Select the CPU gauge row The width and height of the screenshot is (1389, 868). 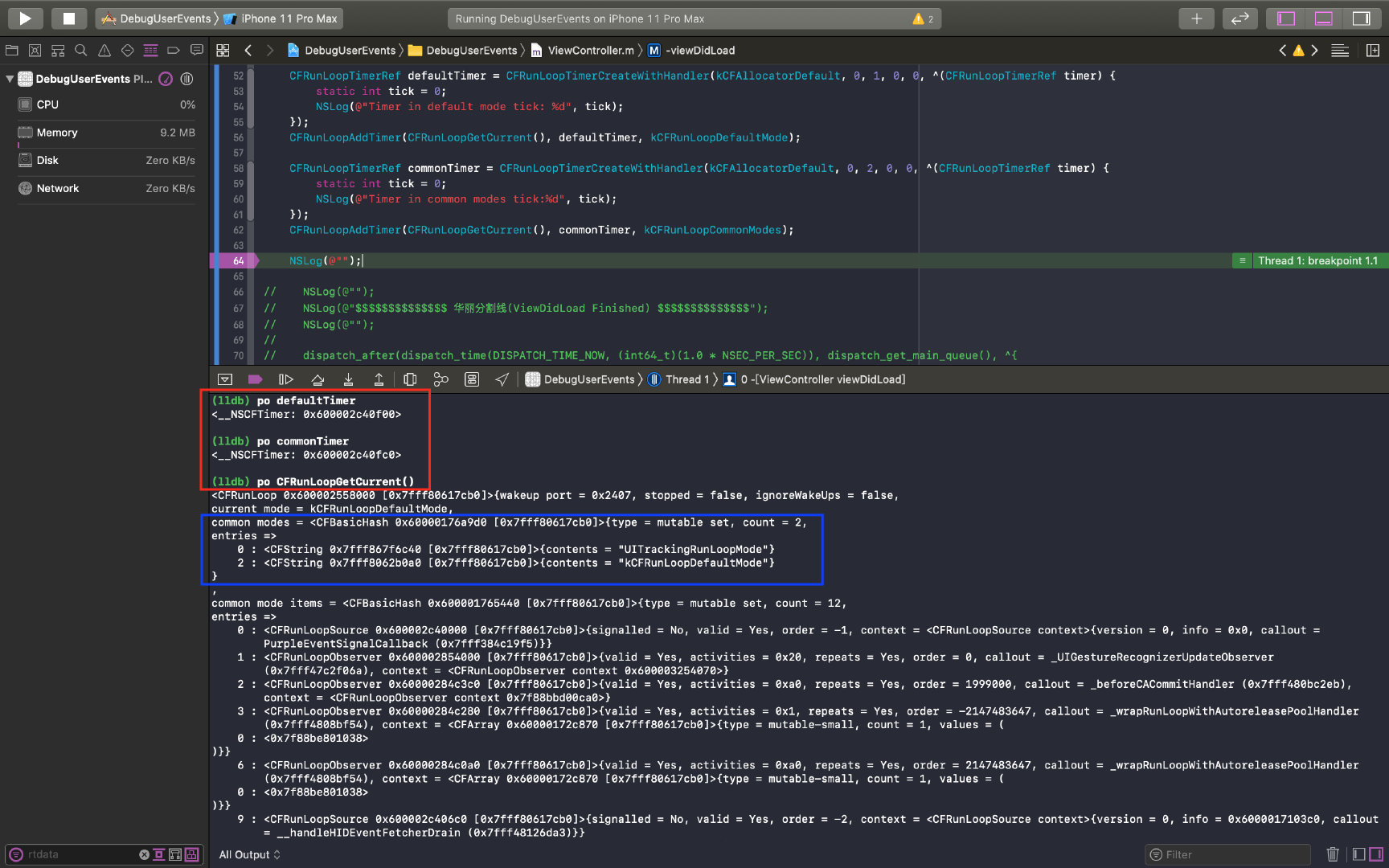point(105,104)
